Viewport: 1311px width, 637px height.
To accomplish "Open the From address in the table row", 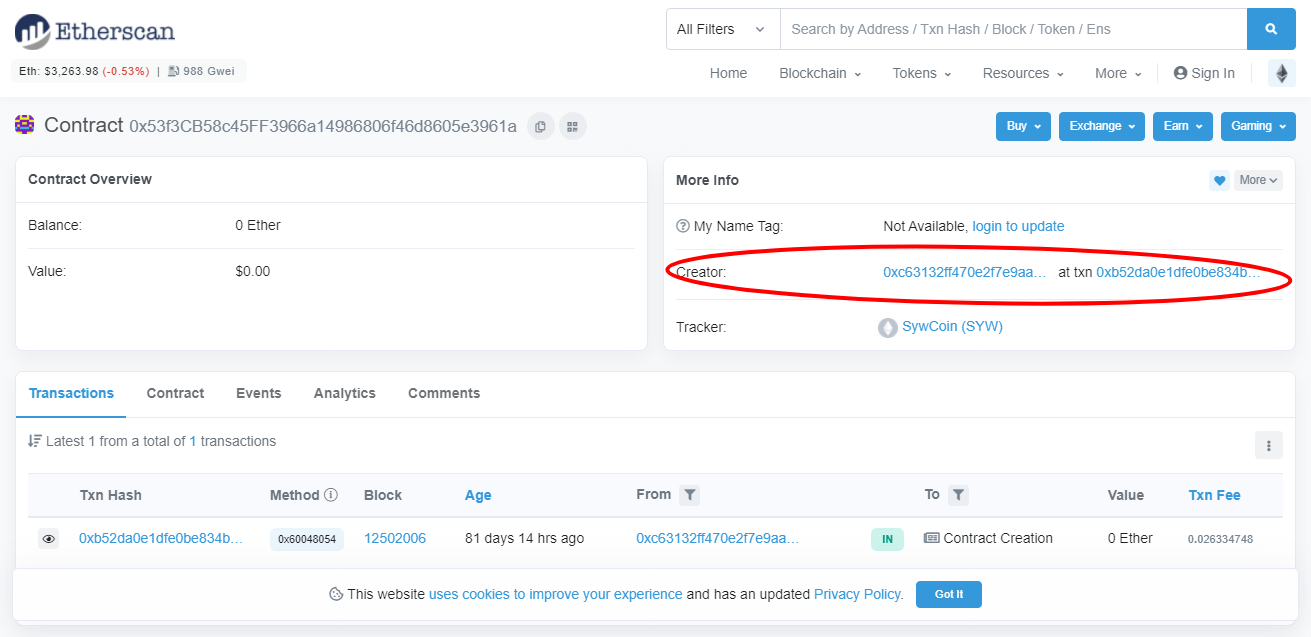I will click(718, 538).
